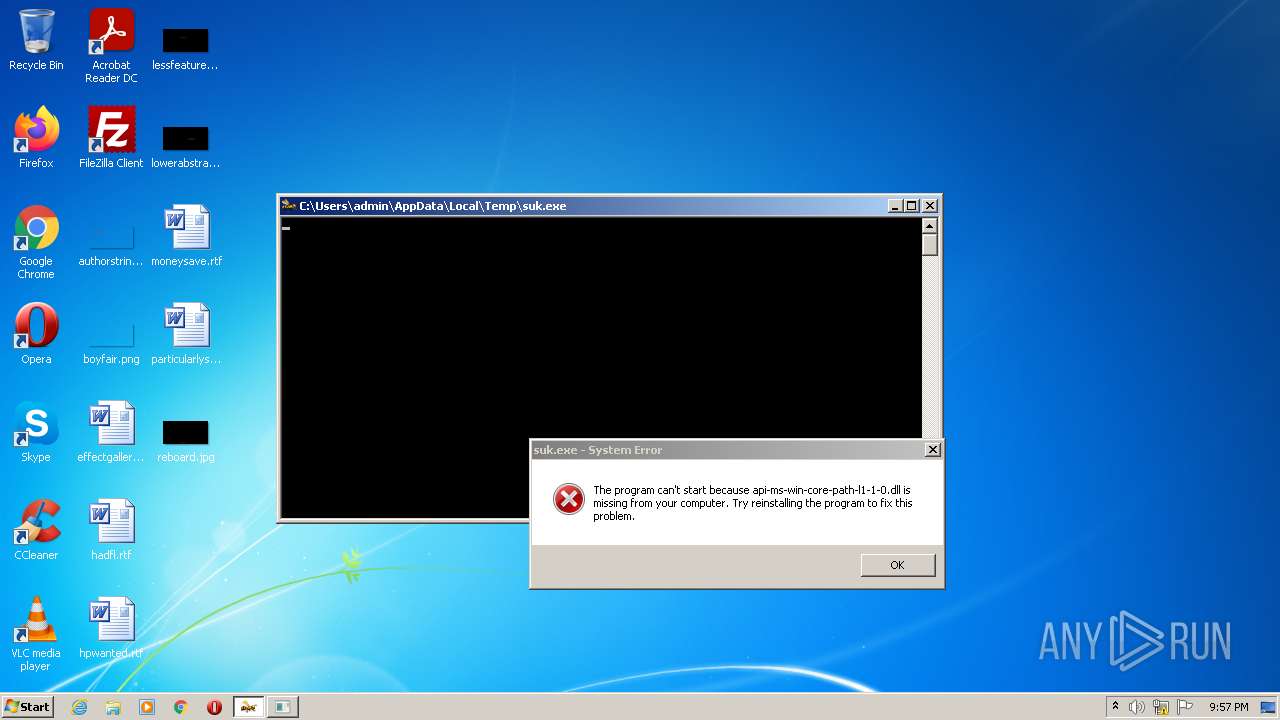Open Firefox desktop shortcut
Screen dimensions: 1280x720
36,138
